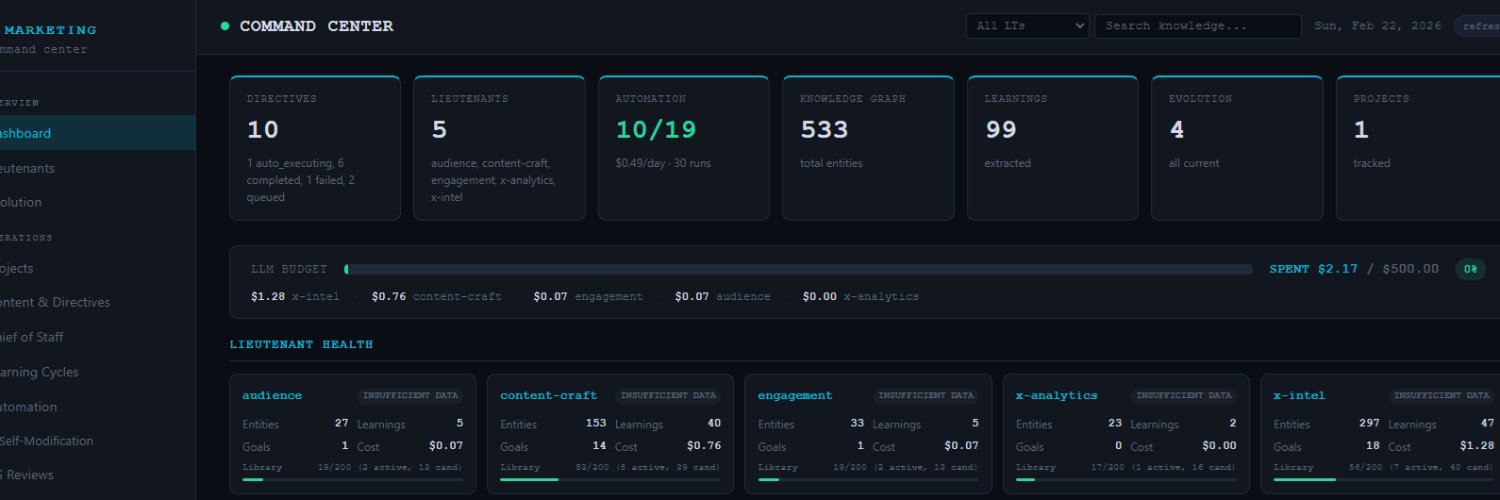Click engagement Entities value 33
This screenshot has height=500, width=1500.
pos(857,423)
